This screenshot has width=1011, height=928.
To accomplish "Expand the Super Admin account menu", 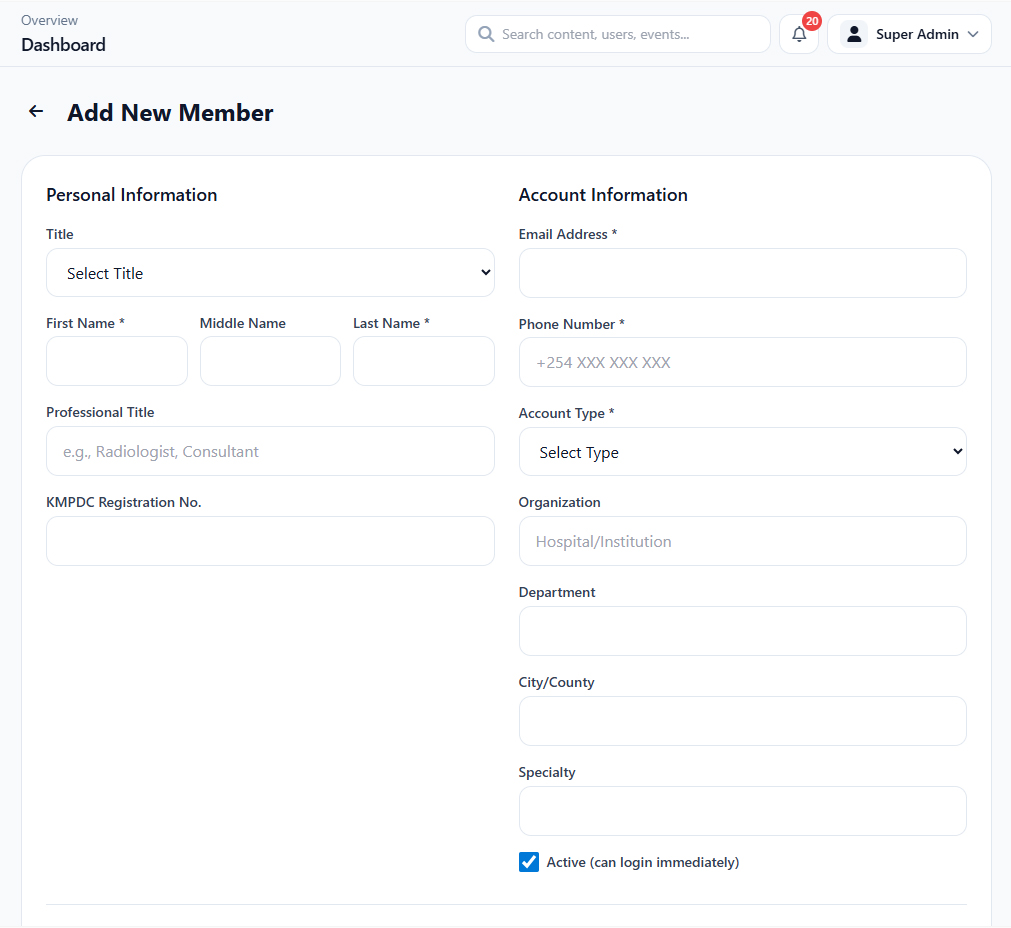I will coord(909,34).
